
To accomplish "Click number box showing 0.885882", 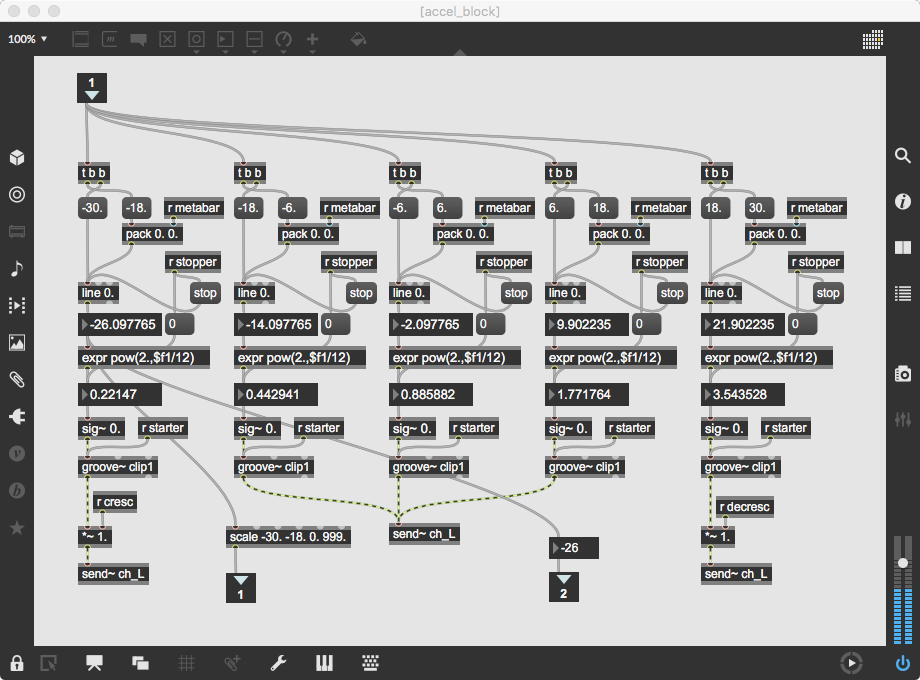I will pyautogui.click(x=431, y=394).
